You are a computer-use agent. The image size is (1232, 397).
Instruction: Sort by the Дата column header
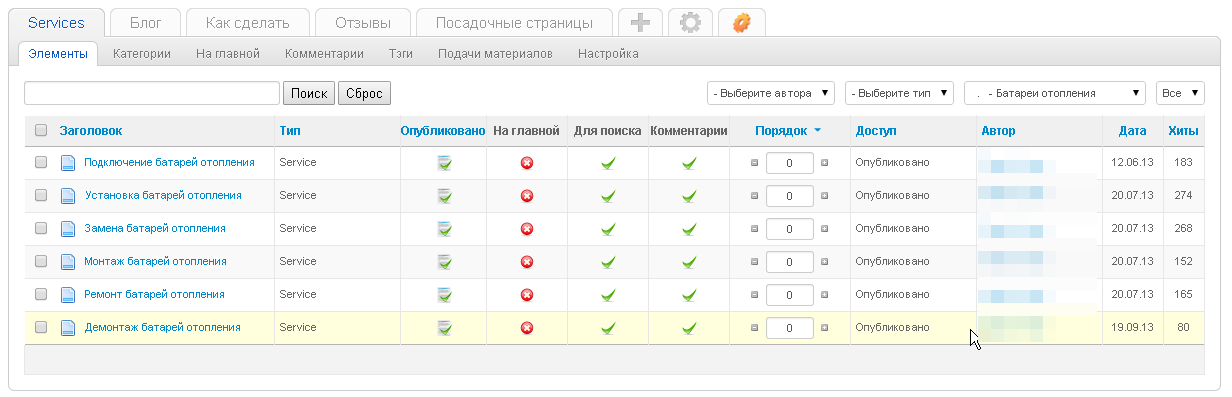pyautogui.click(x=1133, y=130)
